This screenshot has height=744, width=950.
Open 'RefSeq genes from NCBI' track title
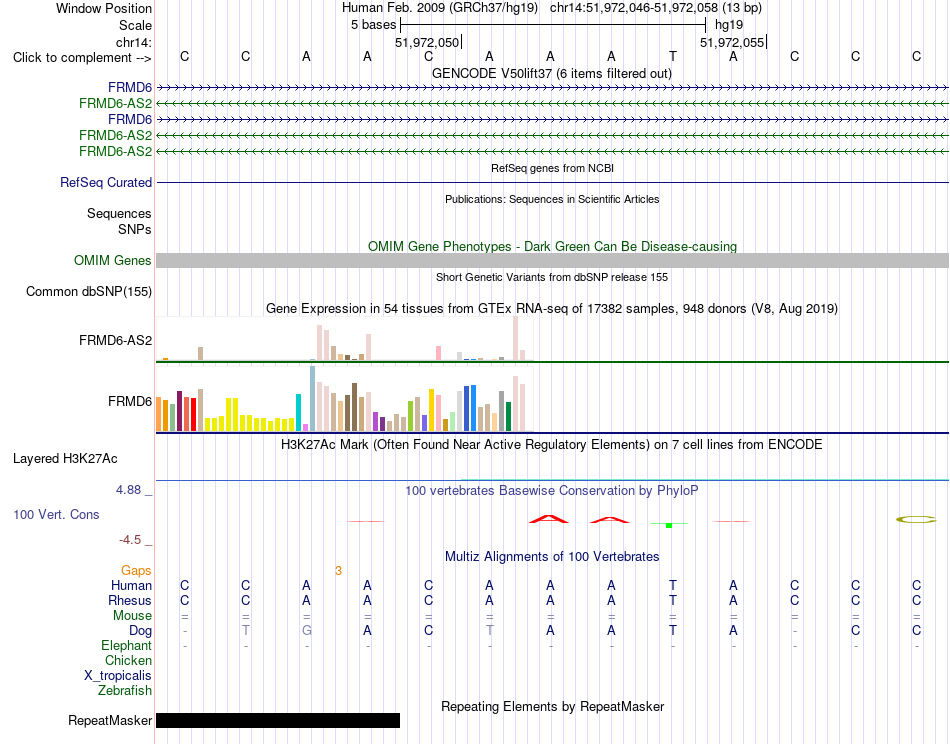[552, 168]
